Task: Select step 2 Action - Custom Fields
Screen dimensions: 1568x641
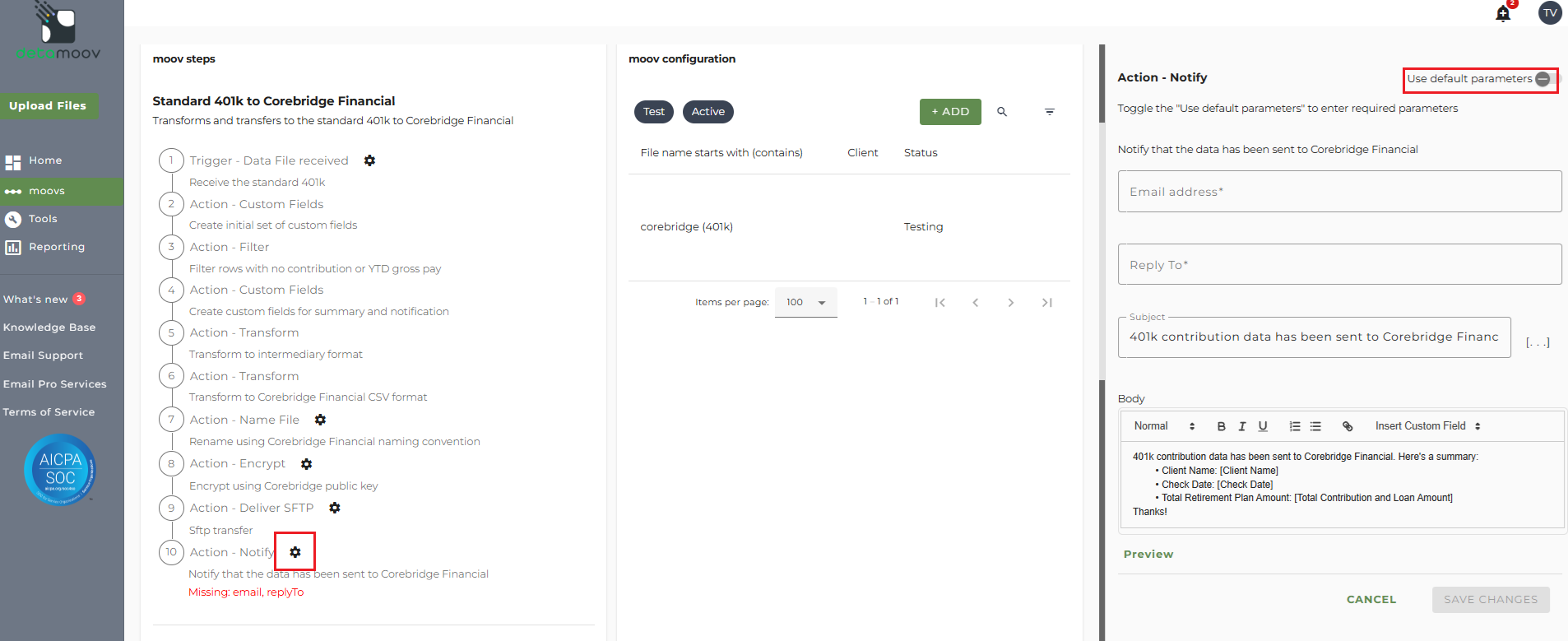Action: [257, 204]
